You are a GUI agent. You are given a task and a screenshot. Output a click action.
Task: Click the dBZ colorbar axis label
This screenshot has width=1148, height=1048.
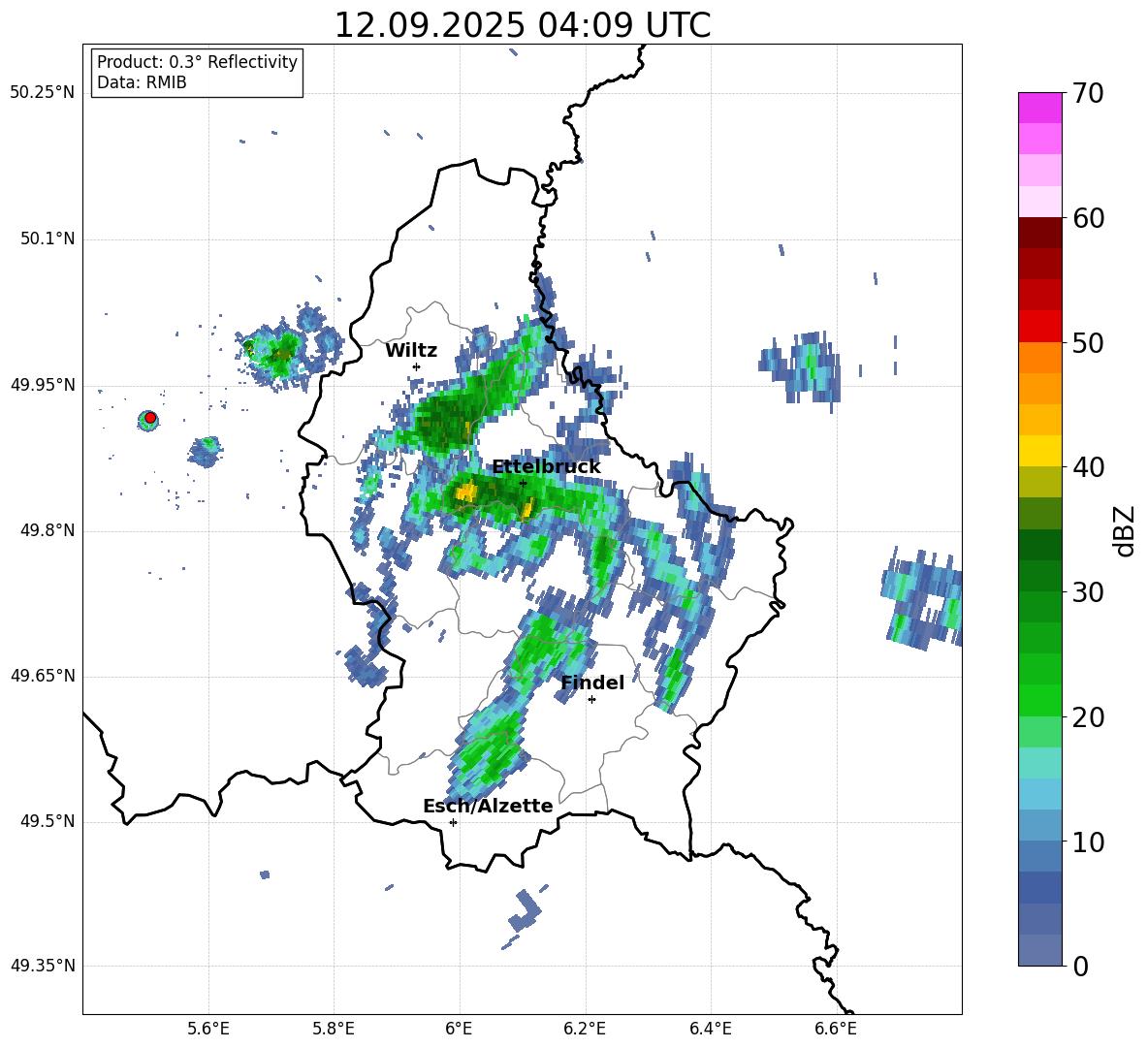(1125, 530)
